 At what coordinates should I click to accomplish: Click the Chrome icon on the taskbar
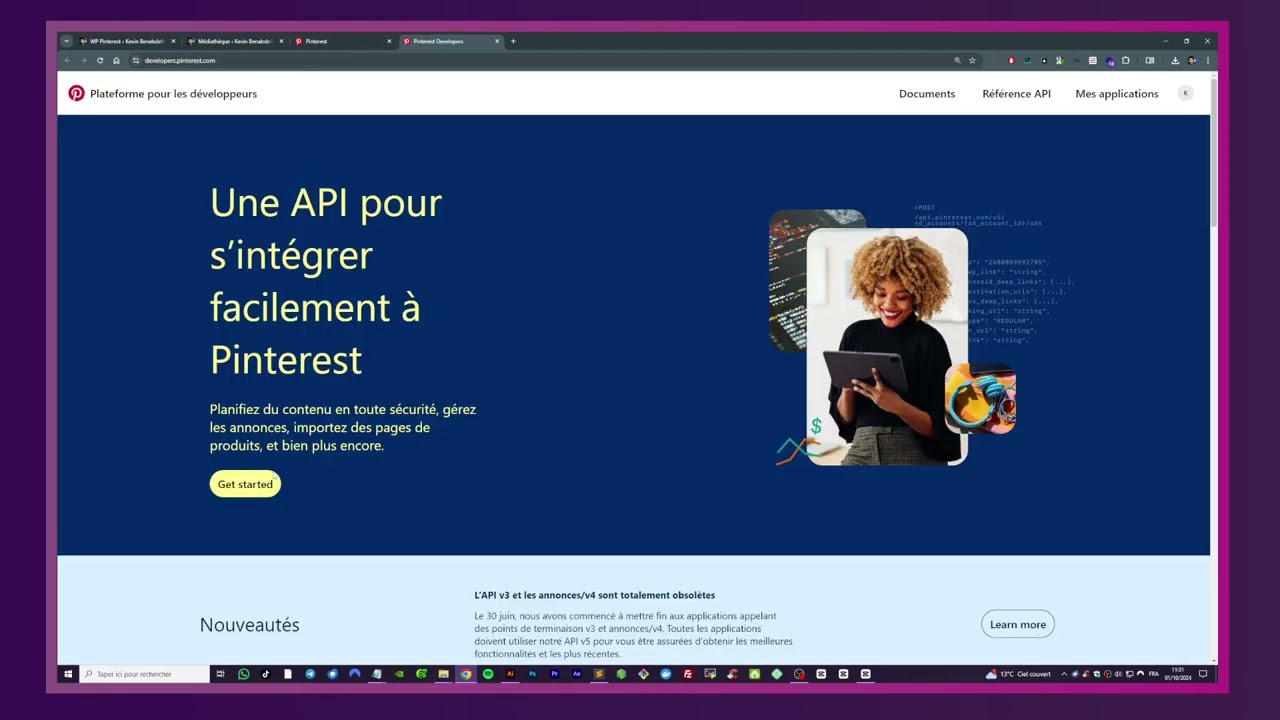(466, 674)
